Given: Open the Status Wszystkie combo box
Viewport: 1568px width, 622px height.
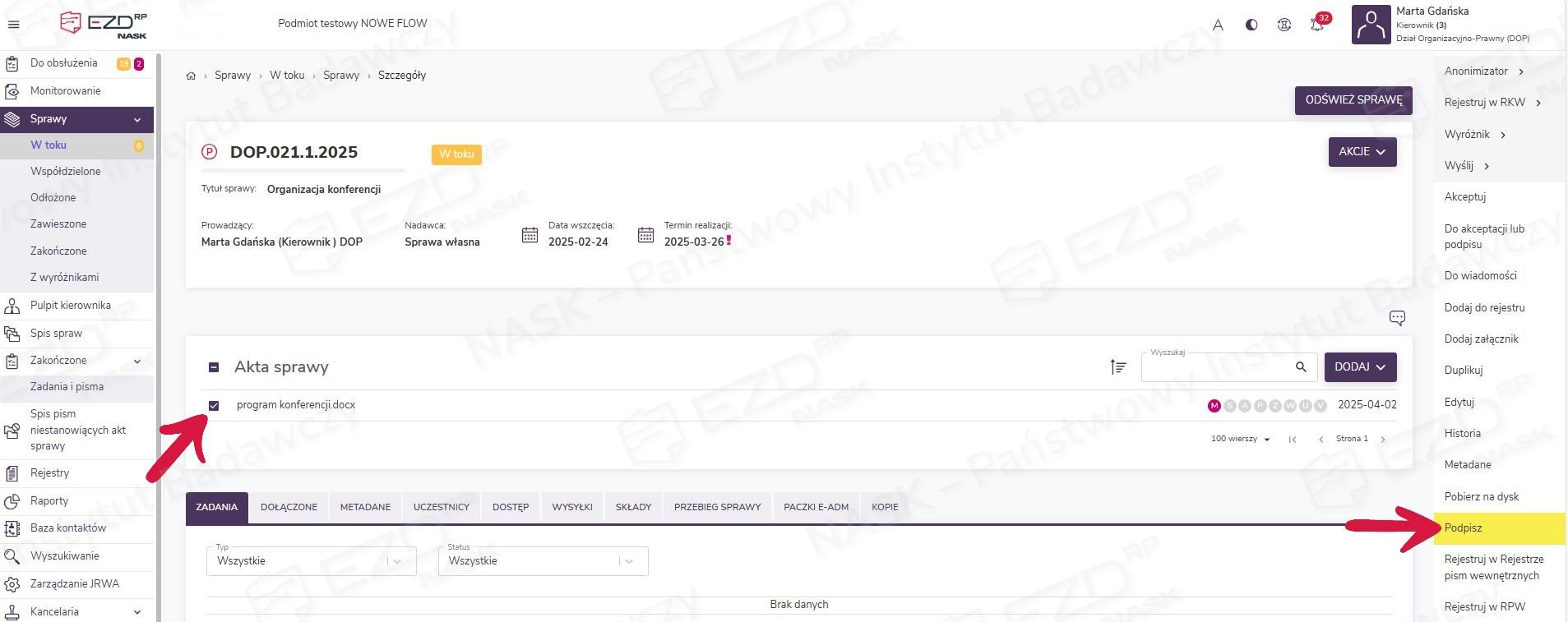Looking at the screenshot, I should (x=543, y=561).
